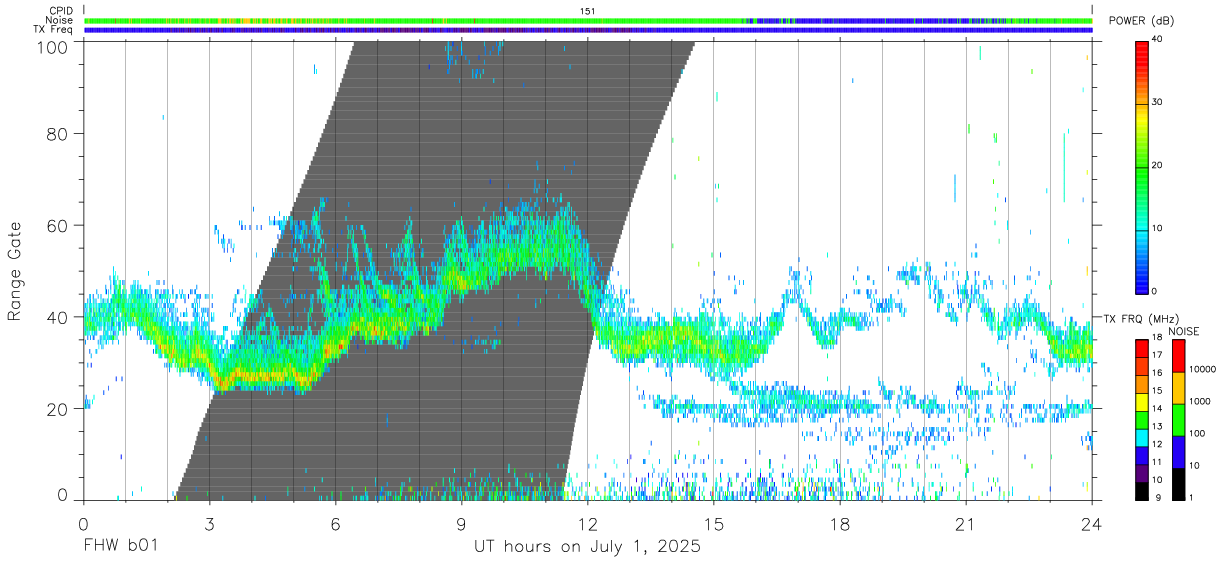Image resolution: width=1228 pixels, height=567 pixels.
Task: Click the x-axis '21' hour label
Action: coord(965,524)
